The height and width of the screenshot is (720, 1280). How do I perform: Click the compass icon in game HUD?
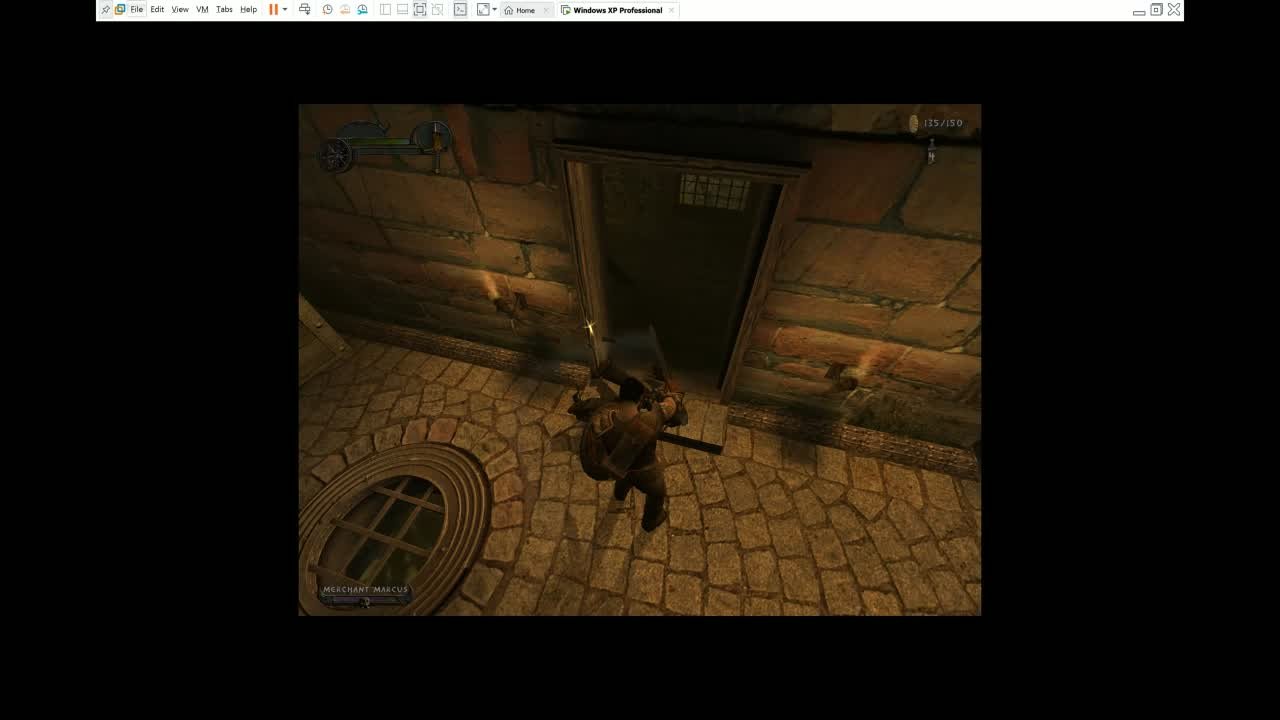[335, 154]
